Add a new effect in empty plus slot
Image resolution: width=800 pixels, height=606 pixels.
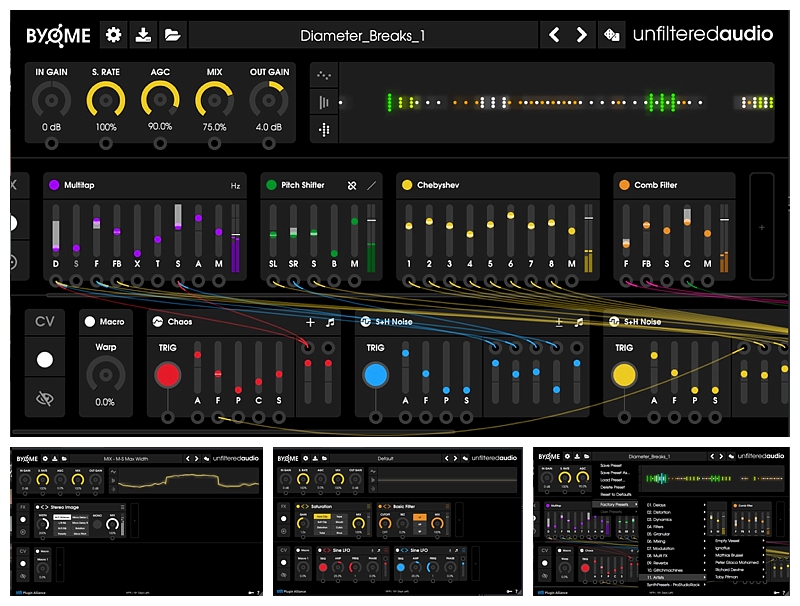[761, 228]
